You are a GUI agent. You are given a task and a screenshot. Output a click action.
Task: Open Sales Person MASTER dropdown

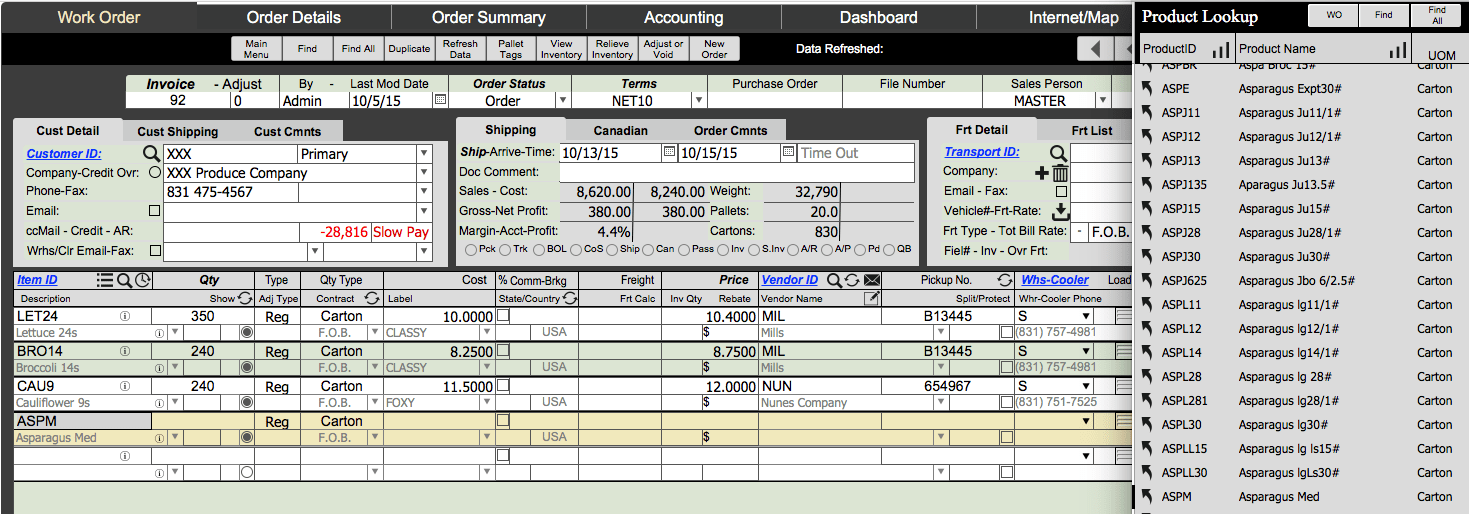point(1102,100)
